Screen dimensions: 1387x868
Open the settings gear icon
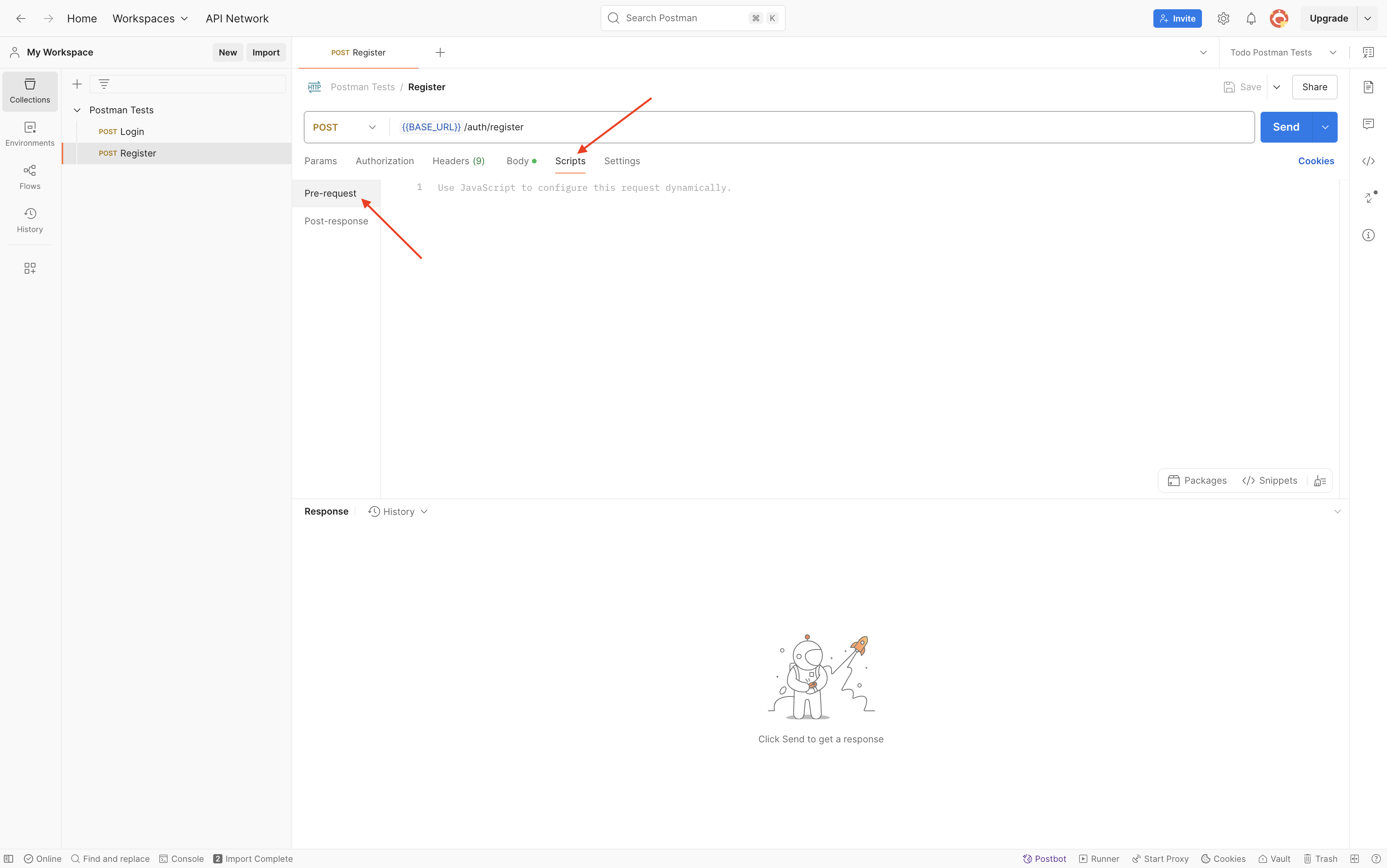(1224, 19)
